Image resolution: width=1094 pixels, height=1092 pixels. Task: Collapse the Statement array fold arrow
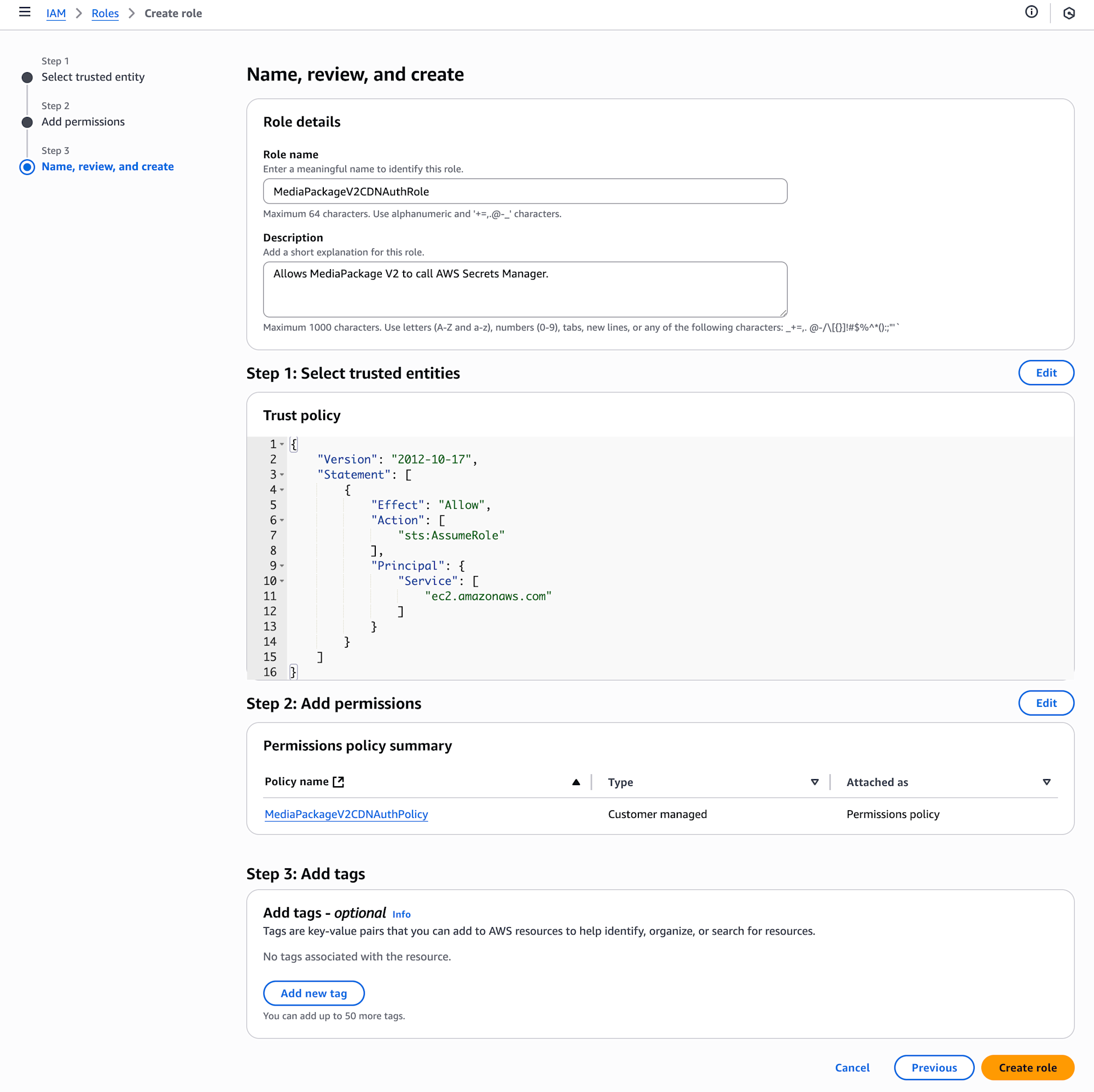click(x=282, y=475)
